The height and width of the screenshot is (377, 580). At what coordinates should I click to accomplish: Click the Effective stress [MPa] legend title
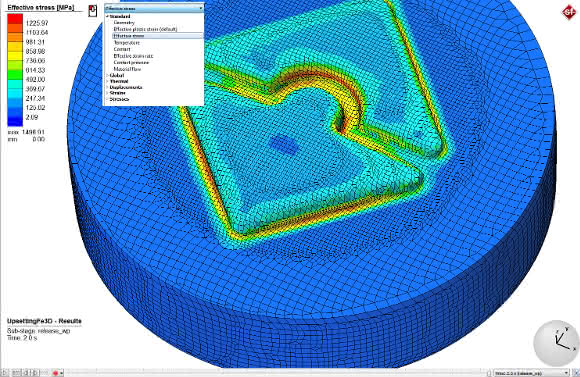[x=41, y=7]
